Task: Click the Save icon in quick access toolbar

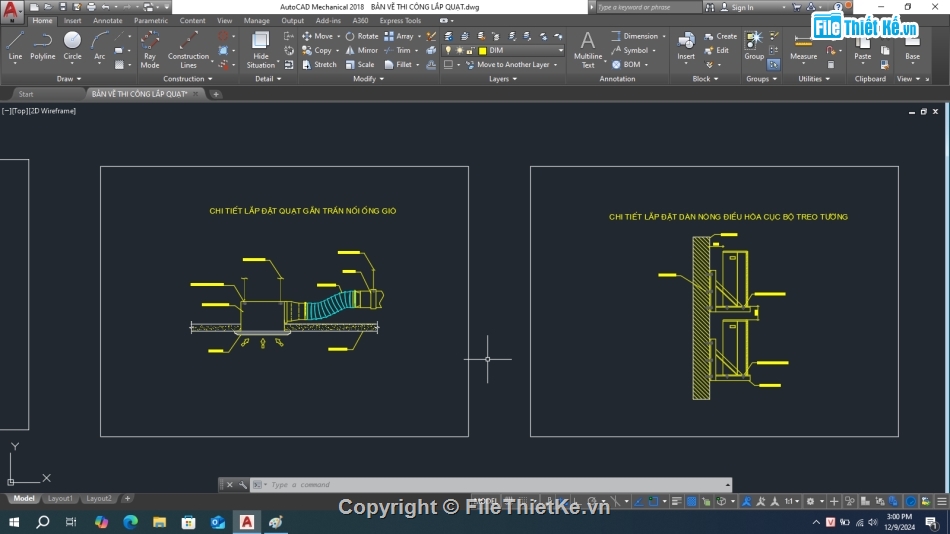Action: point(62,7)
